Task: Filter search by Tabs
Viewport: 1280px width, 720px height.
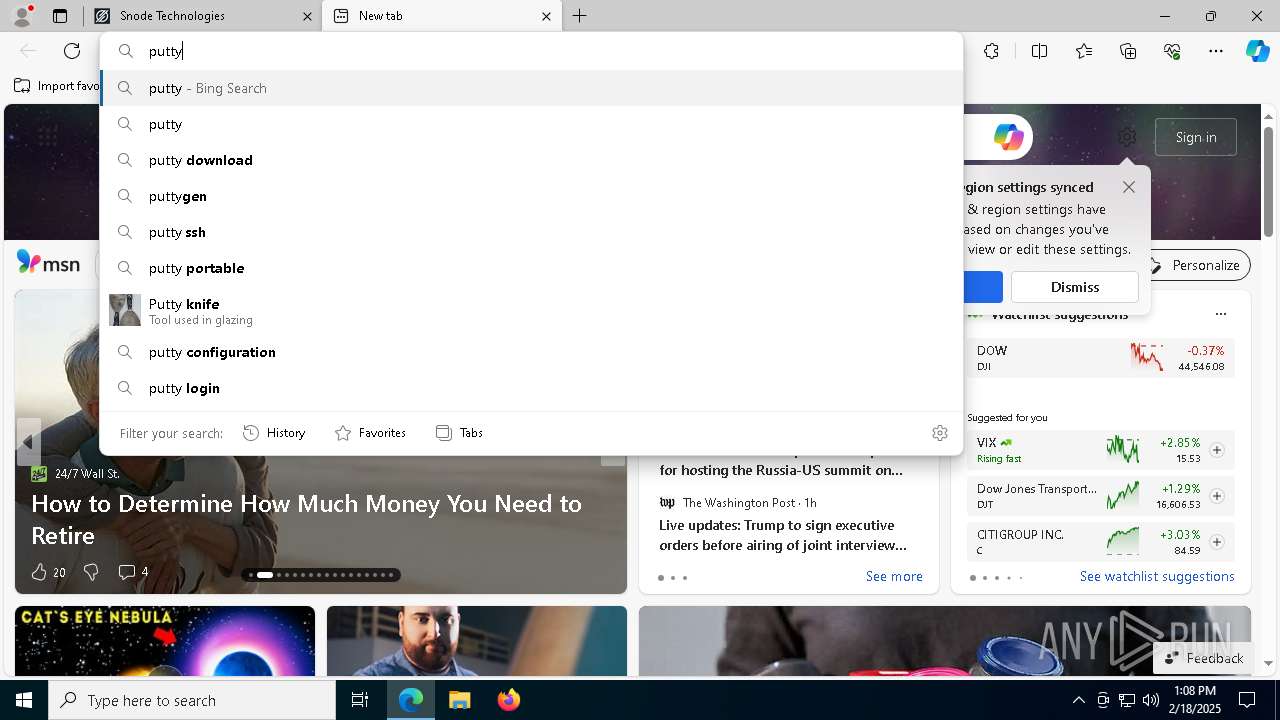Action: (459, 433)
